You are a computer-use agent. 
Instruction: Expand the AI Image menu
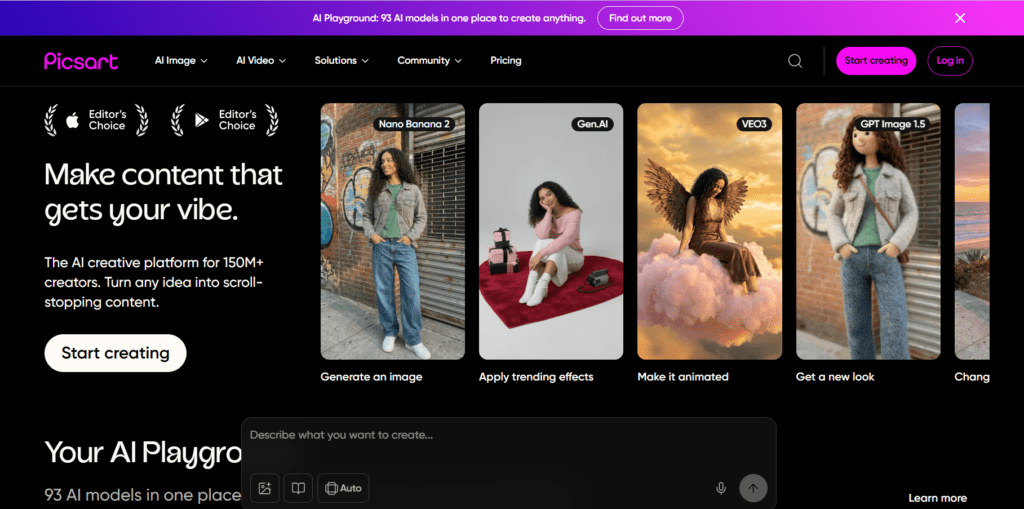point(181,61)
